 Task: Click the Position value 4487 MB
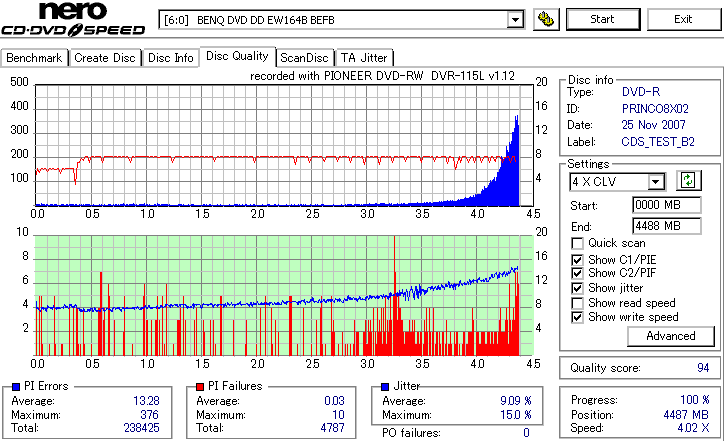pos(686,415)
